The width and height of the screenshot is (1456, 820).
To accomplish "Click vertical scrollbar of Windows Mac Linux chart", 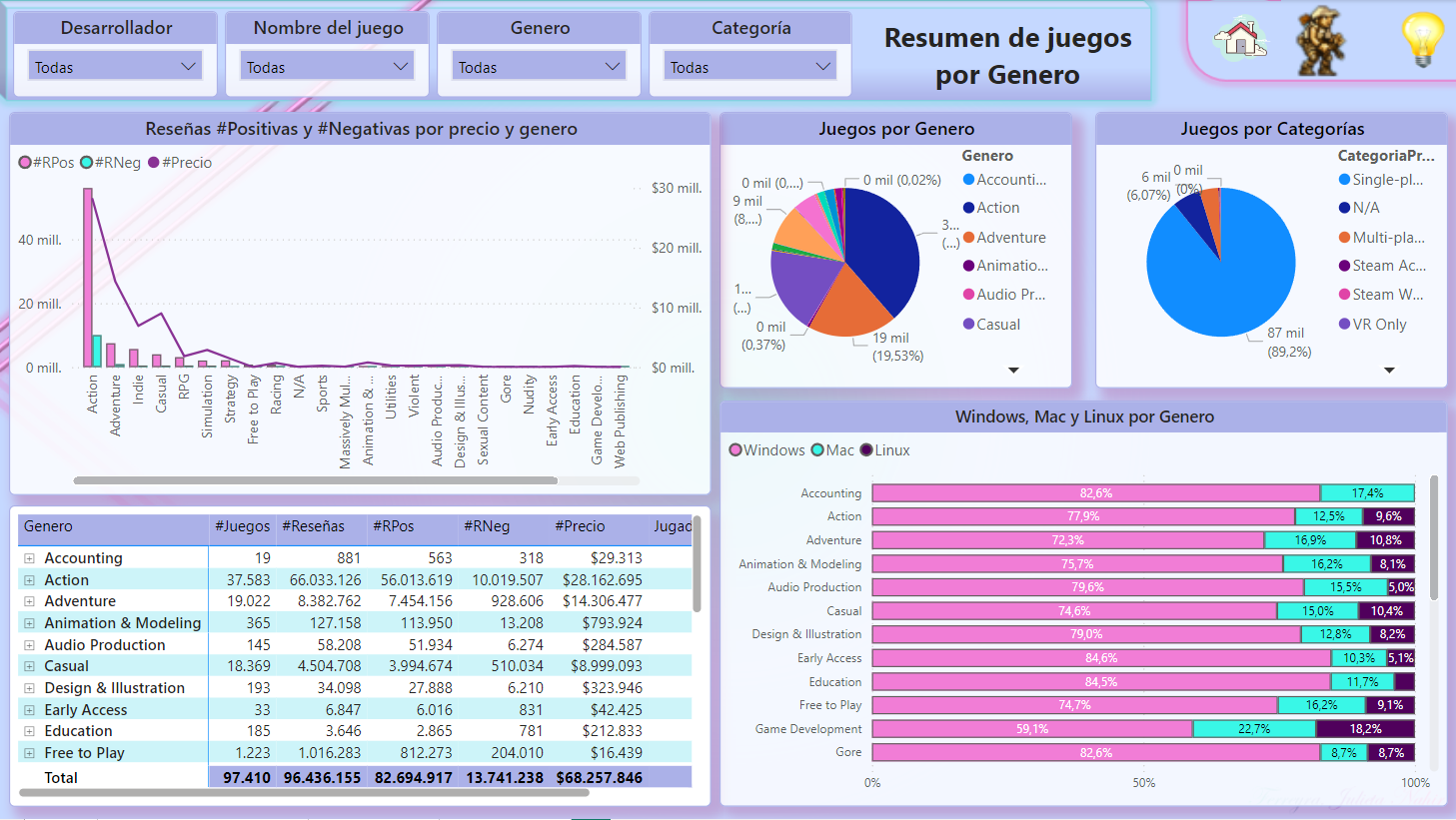I will point(1434,537).
